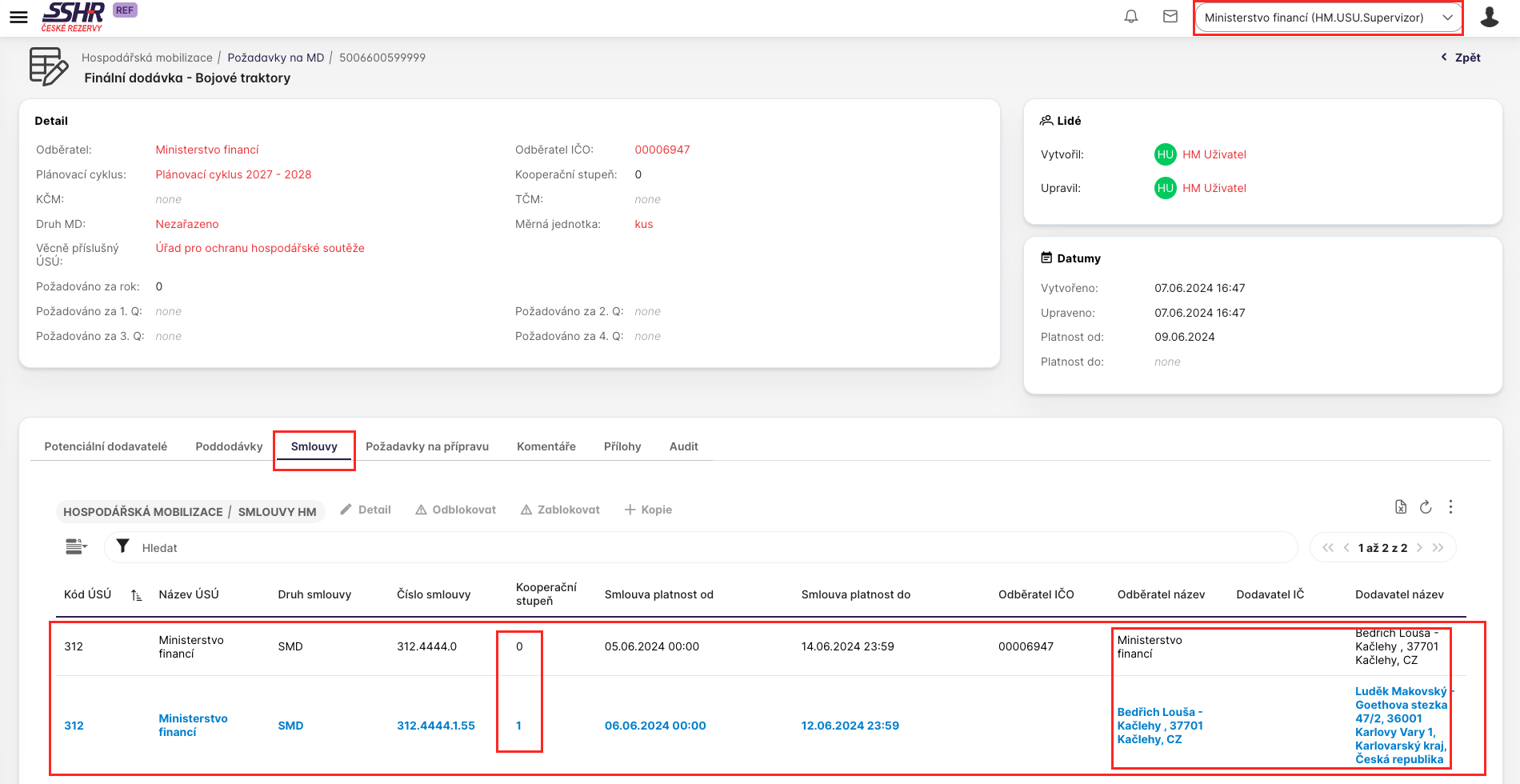
Task: Sort by Kód ÚSÚ column arrow
Action: pyautogui.click(x=136, y=595)
